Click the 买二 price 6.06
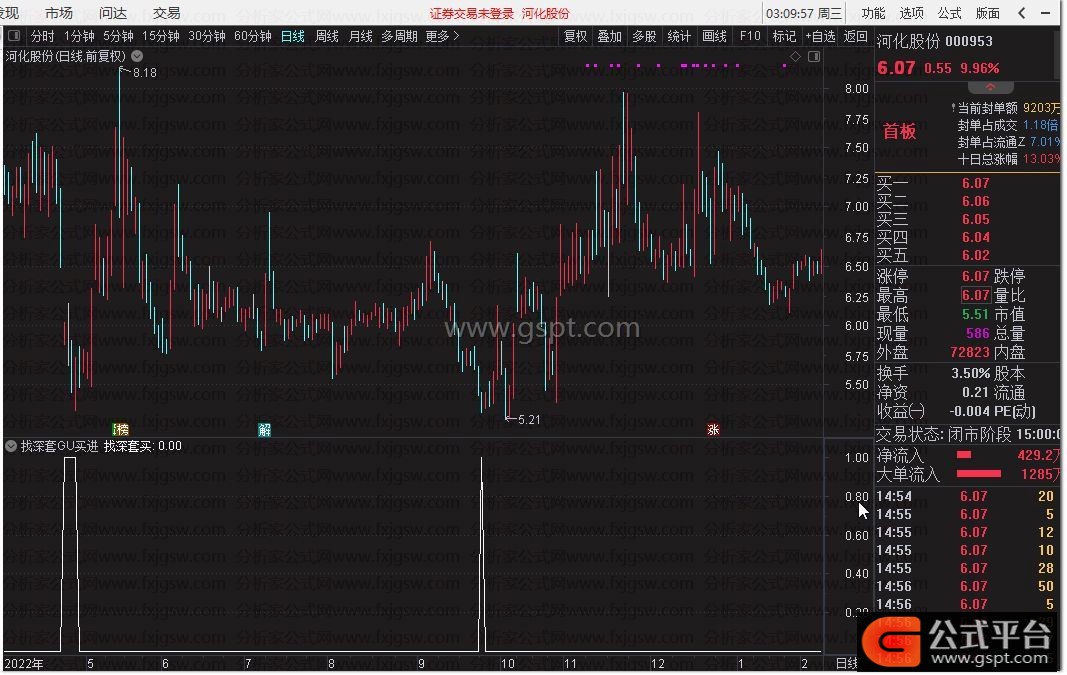This screenshot has height=675, width=1067. coord(975,201)
